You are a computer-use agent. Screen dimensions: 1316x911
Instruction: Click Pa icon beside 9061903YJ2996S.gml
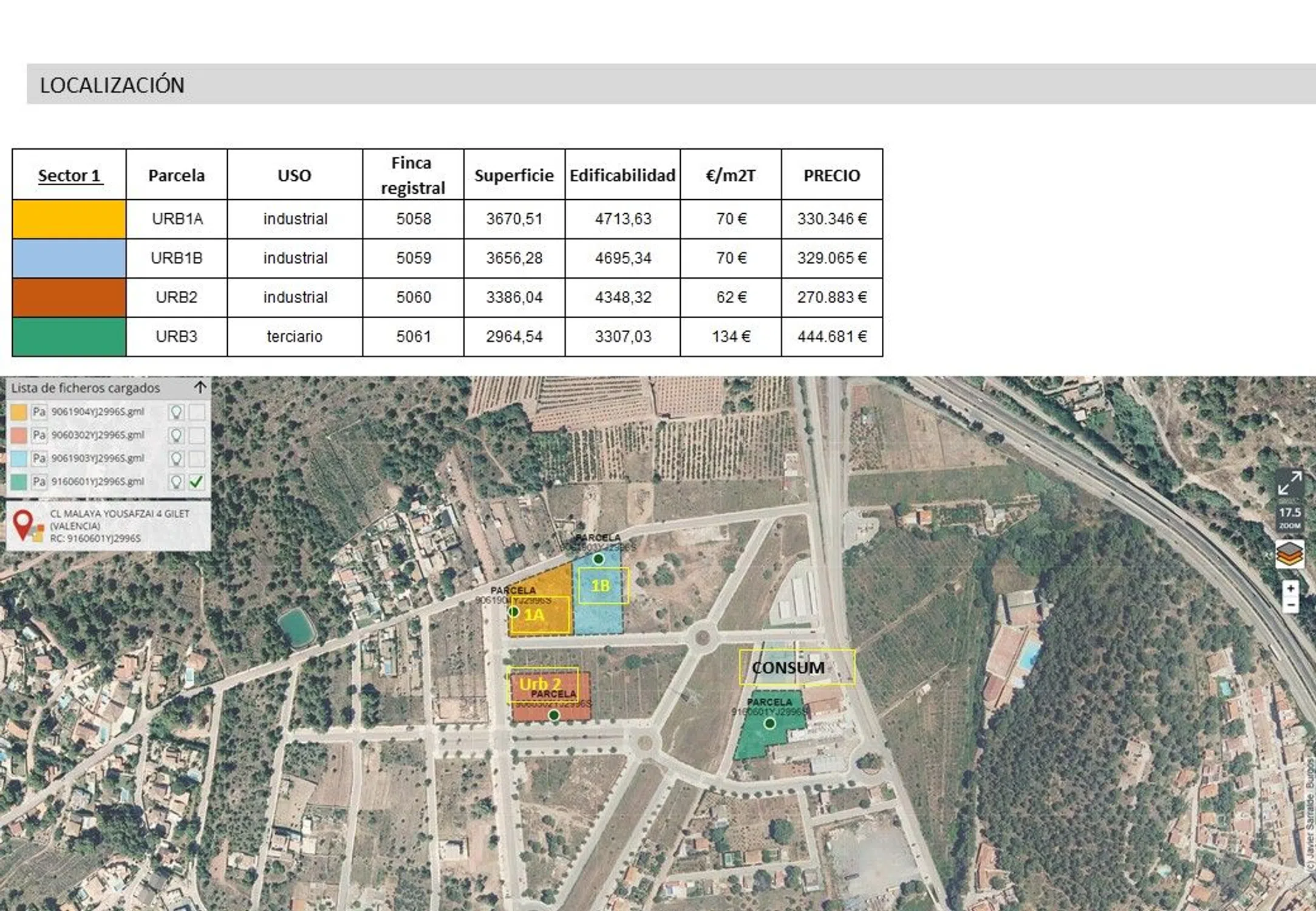[x=39, y=459]
